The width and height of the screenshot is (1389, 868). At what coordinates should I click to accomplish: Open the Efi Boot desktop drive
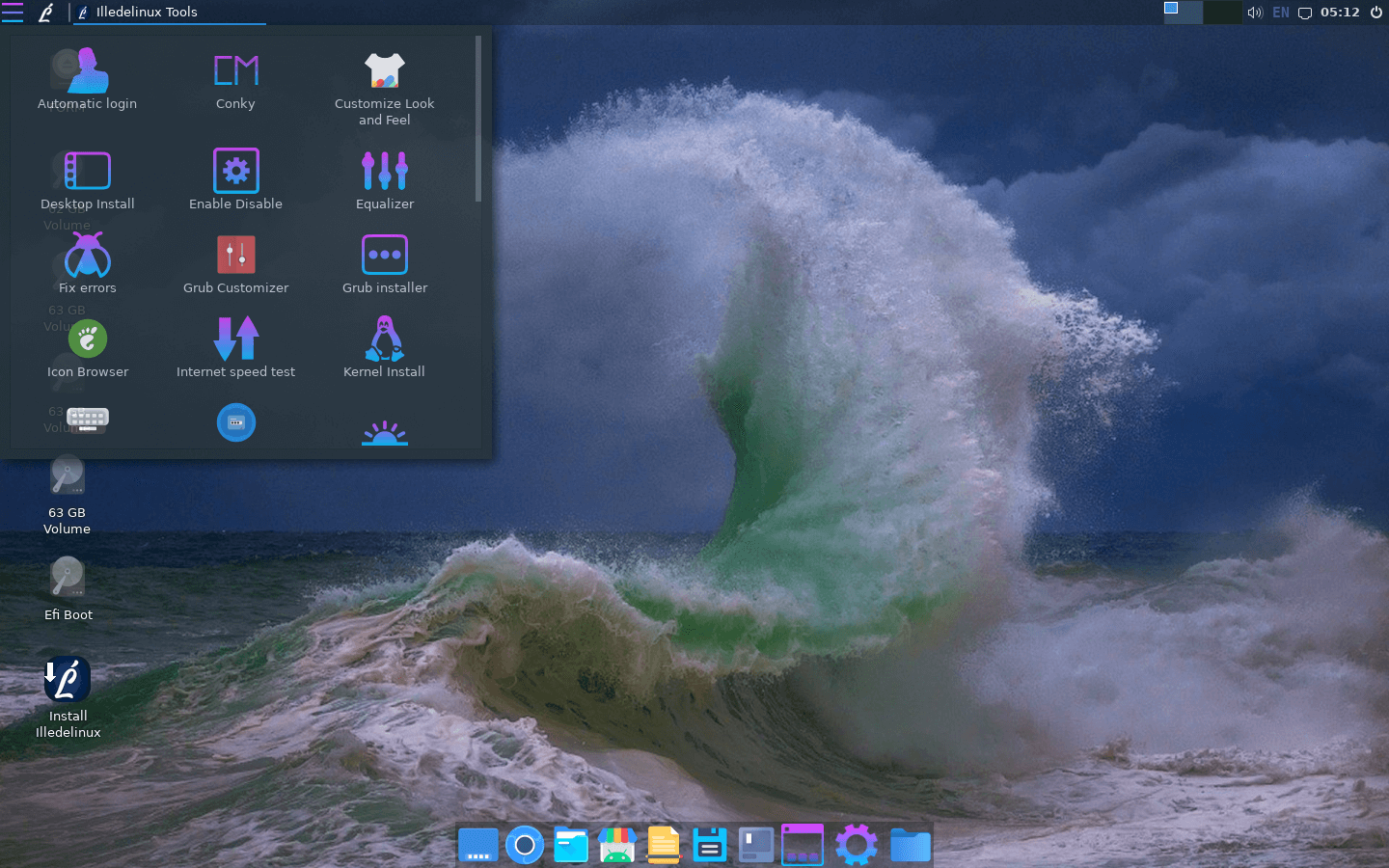[68, 589]
